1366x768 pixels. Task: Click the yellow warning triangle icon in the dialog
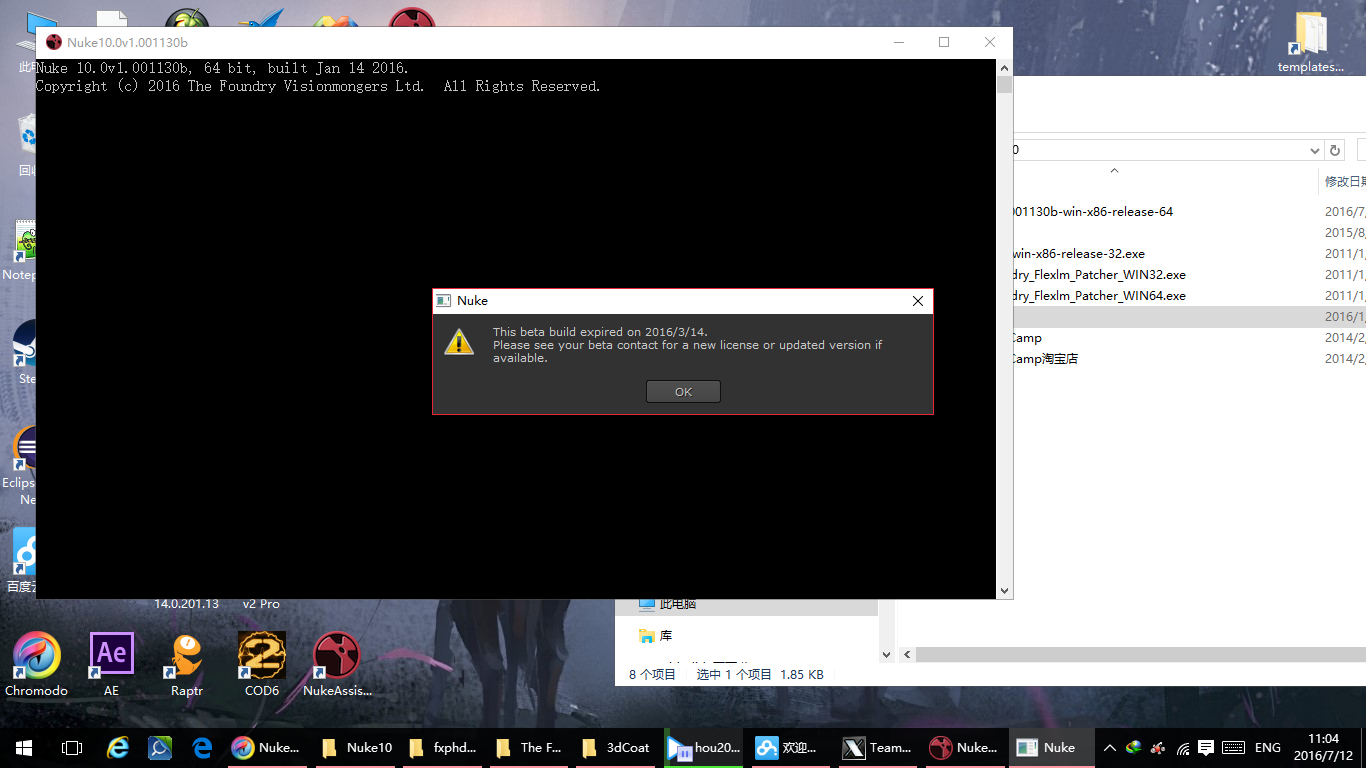tap(459, 342)
